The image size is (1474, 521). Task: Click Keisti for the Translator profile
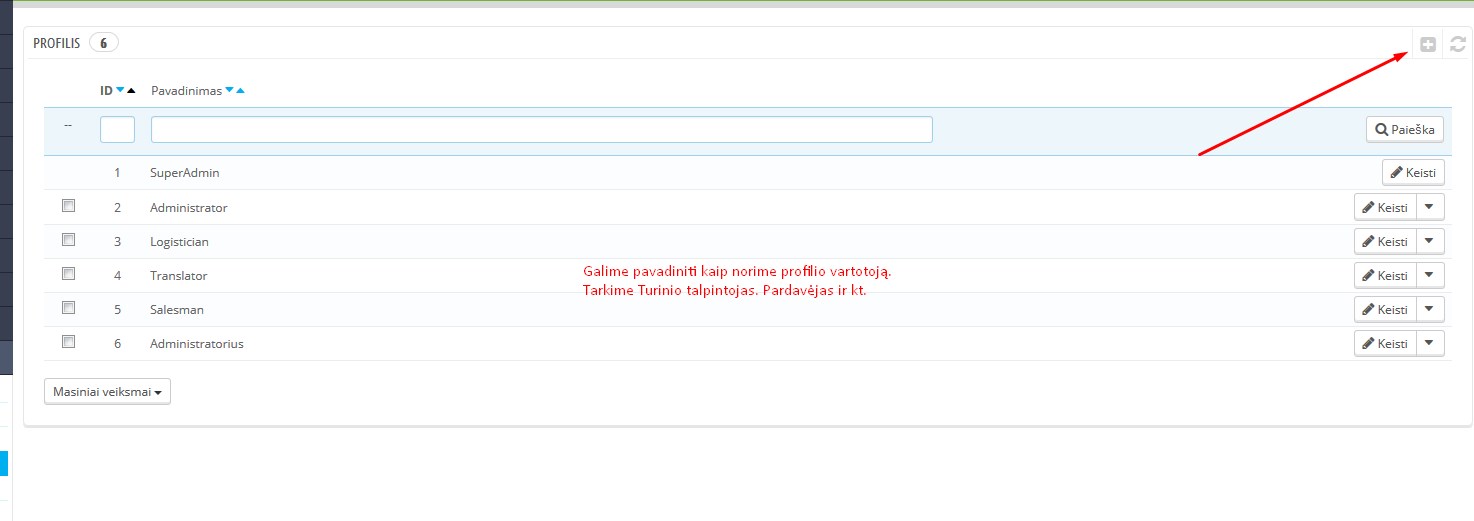coord(1385,276)
